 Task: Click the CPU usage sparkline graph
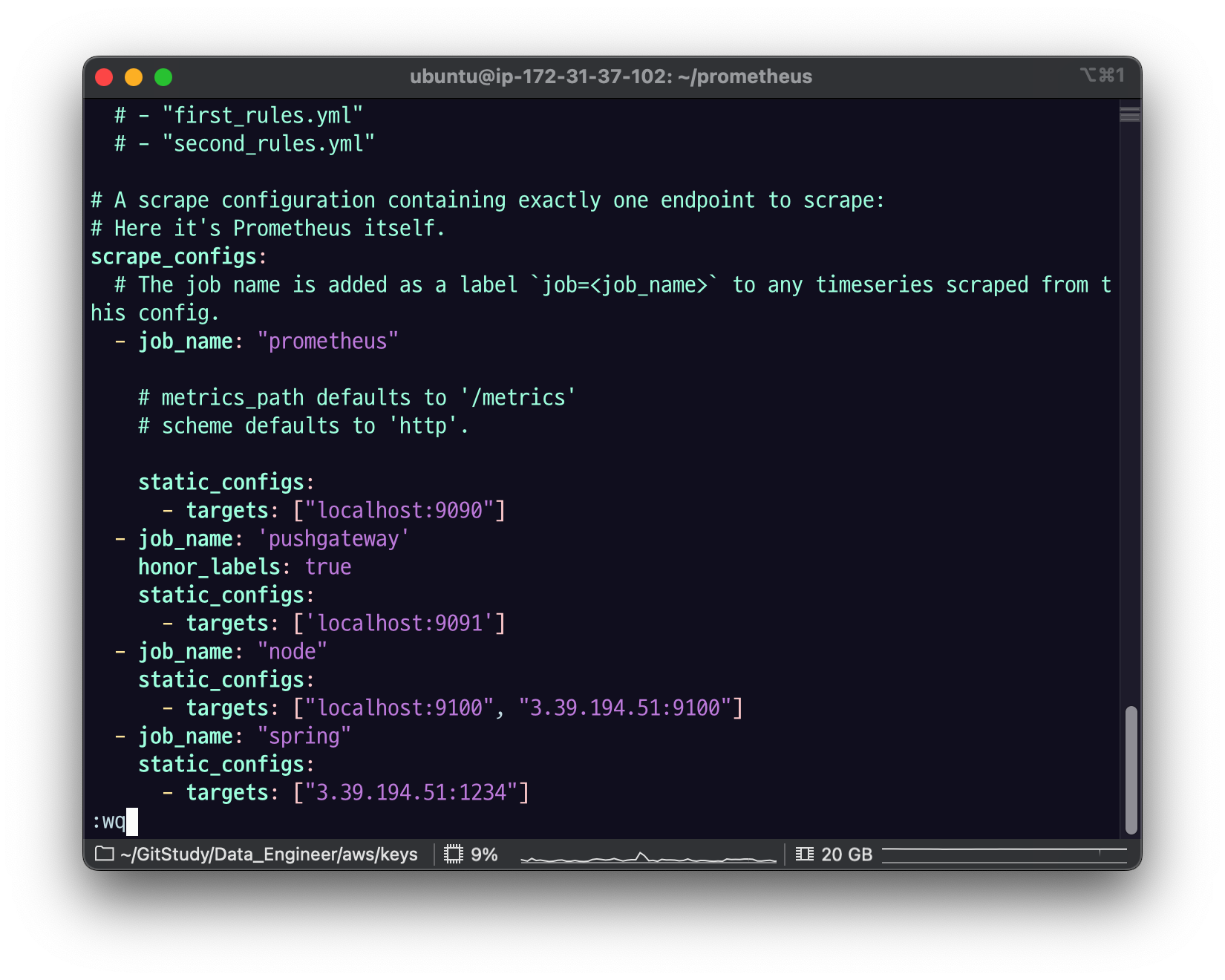(x=648, y=857)
